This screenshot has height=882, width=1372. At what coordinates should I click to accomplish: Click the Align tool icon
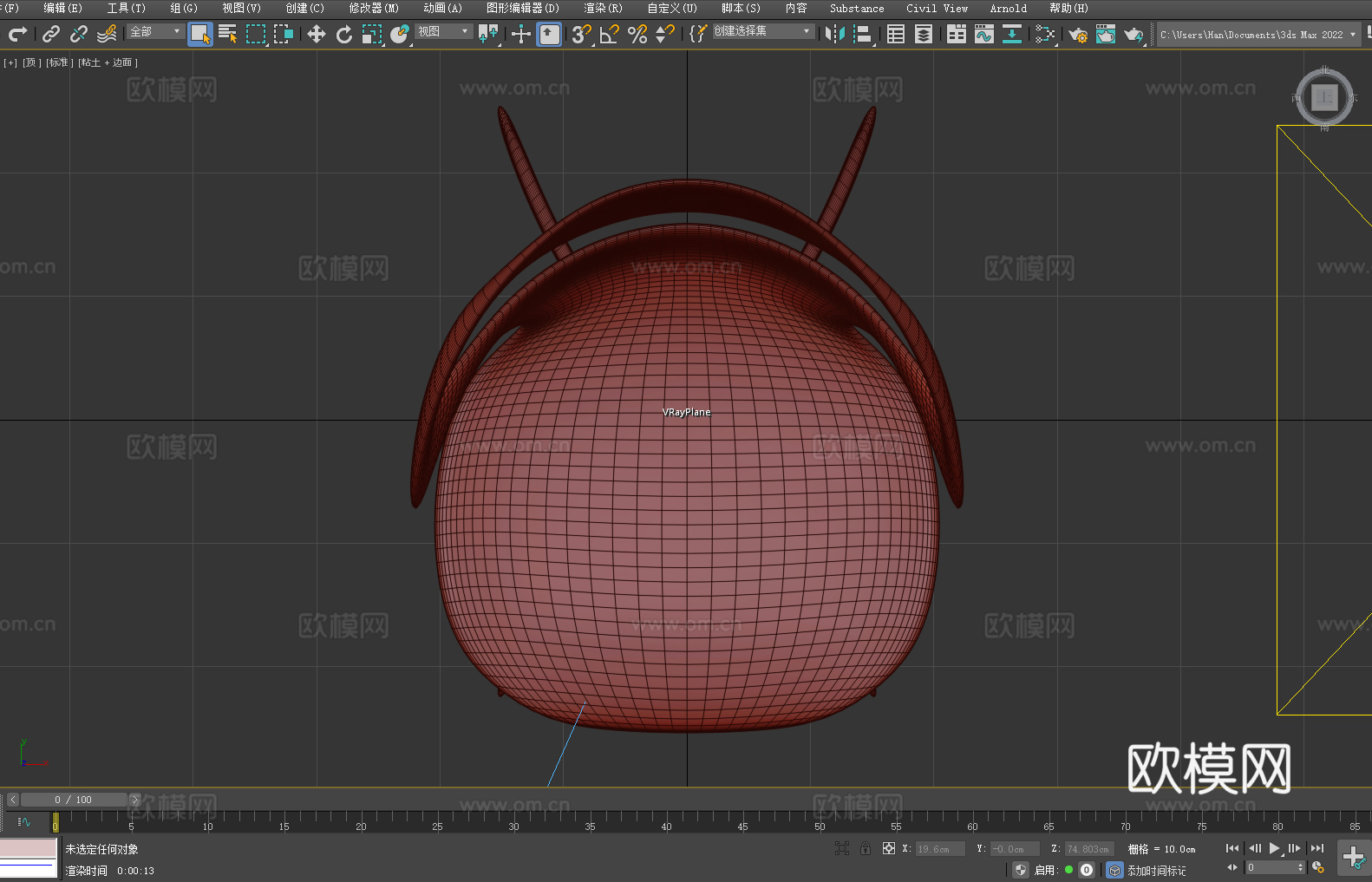[863, 35]
